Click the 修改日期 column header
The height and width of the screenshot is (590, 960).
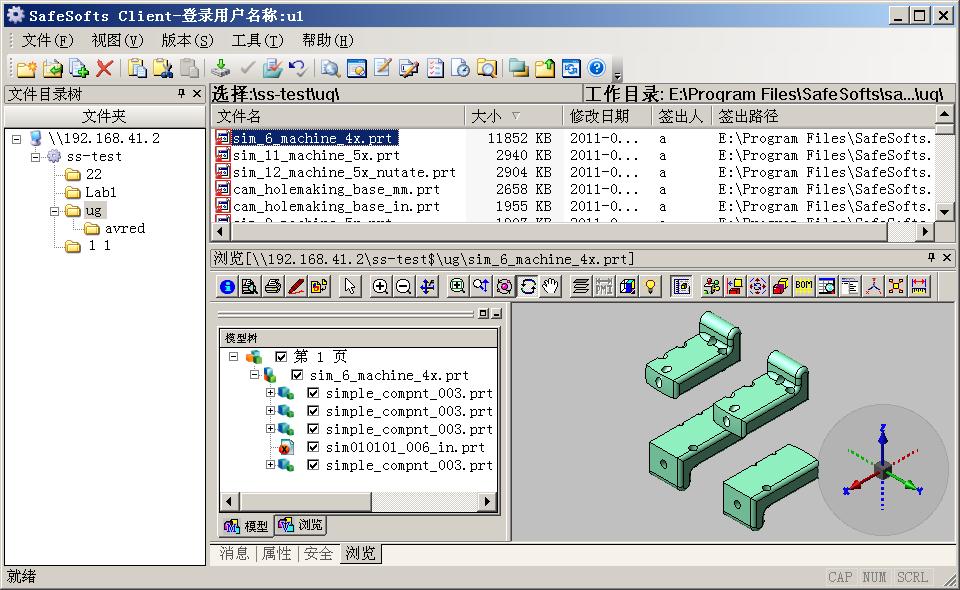coord(606,116)
